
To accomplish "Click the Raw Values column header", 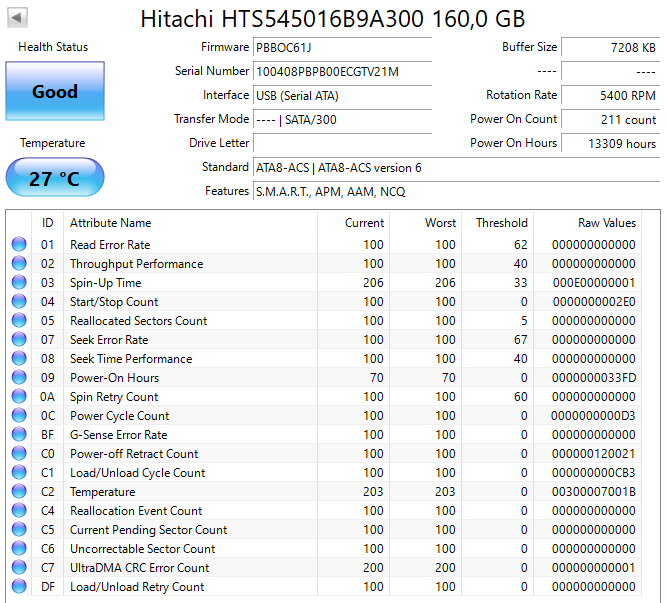I will click(588, 223).
